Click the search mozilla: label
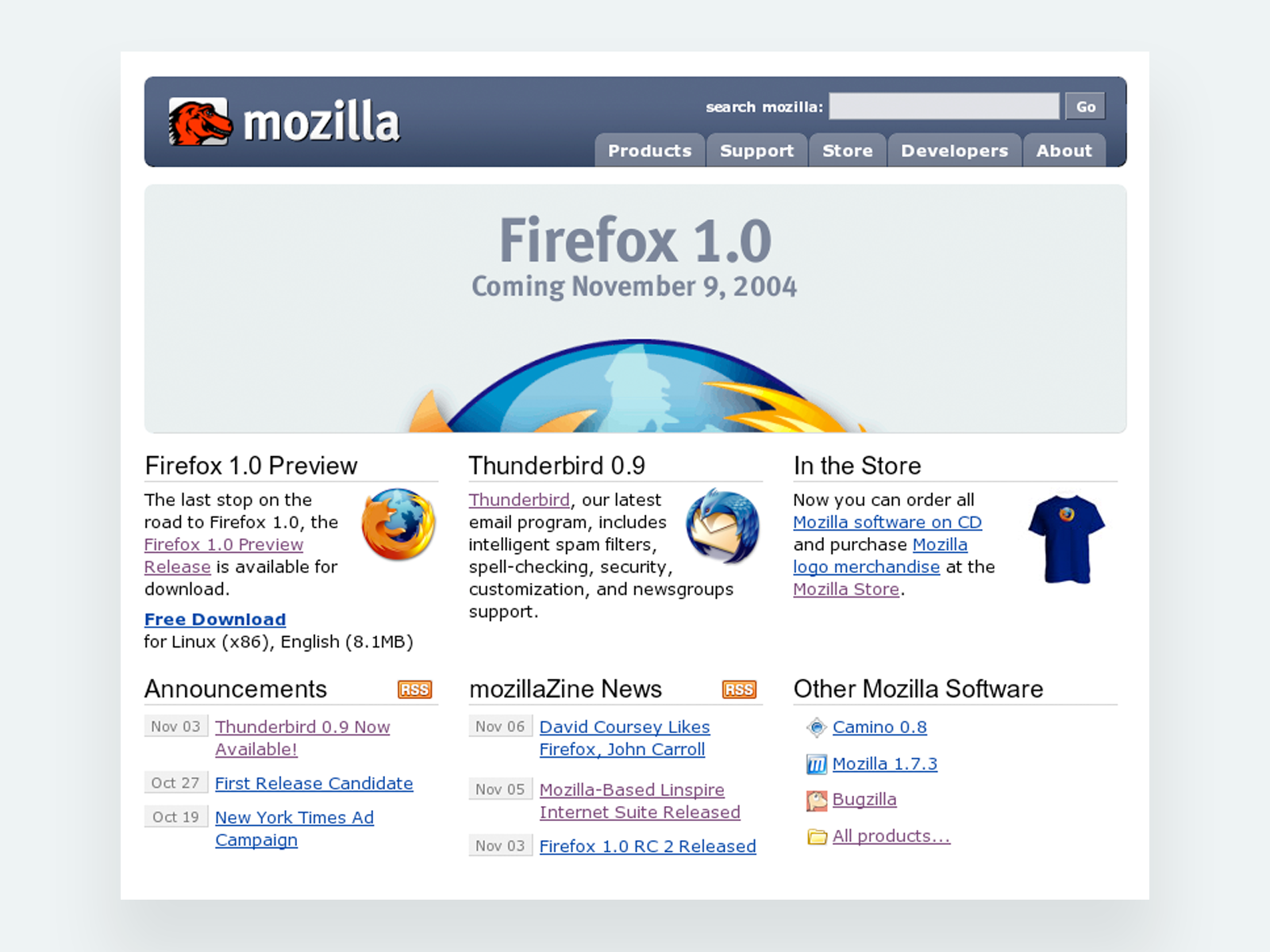 (764, 107)
